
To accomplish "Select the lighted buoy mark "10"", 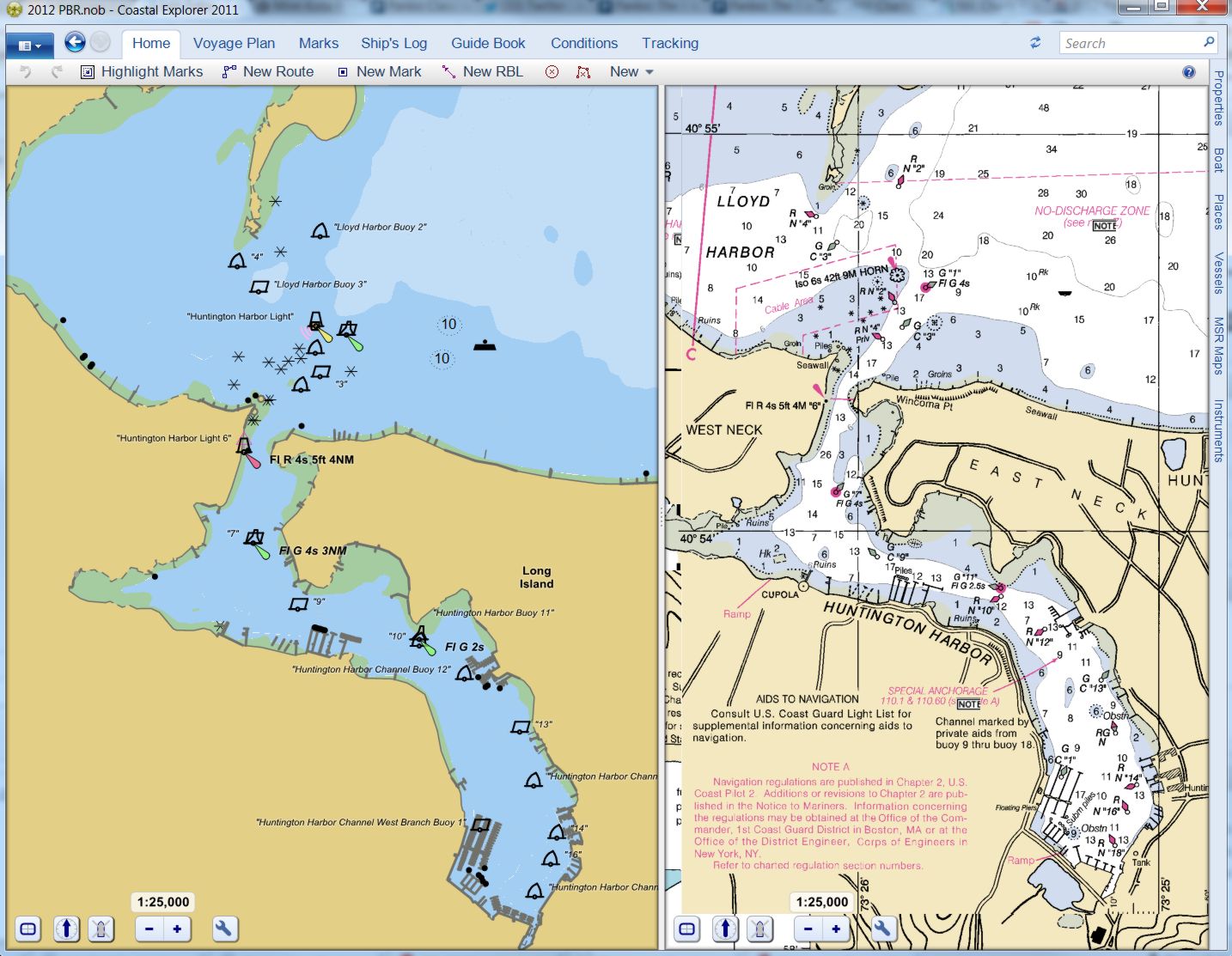I will pos(418,637).
